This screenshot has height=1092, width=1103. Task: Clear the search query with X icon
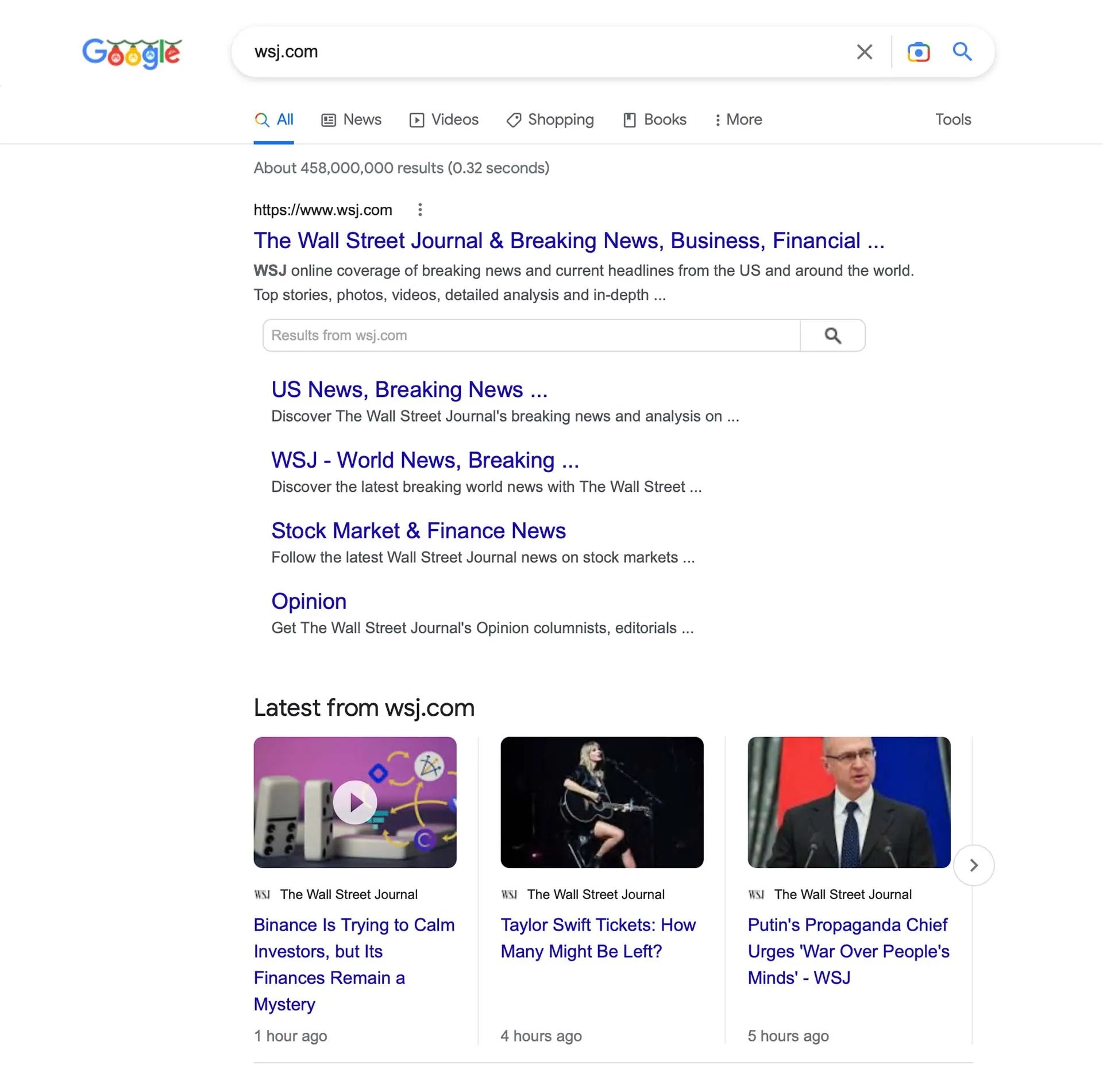point(864,52)
